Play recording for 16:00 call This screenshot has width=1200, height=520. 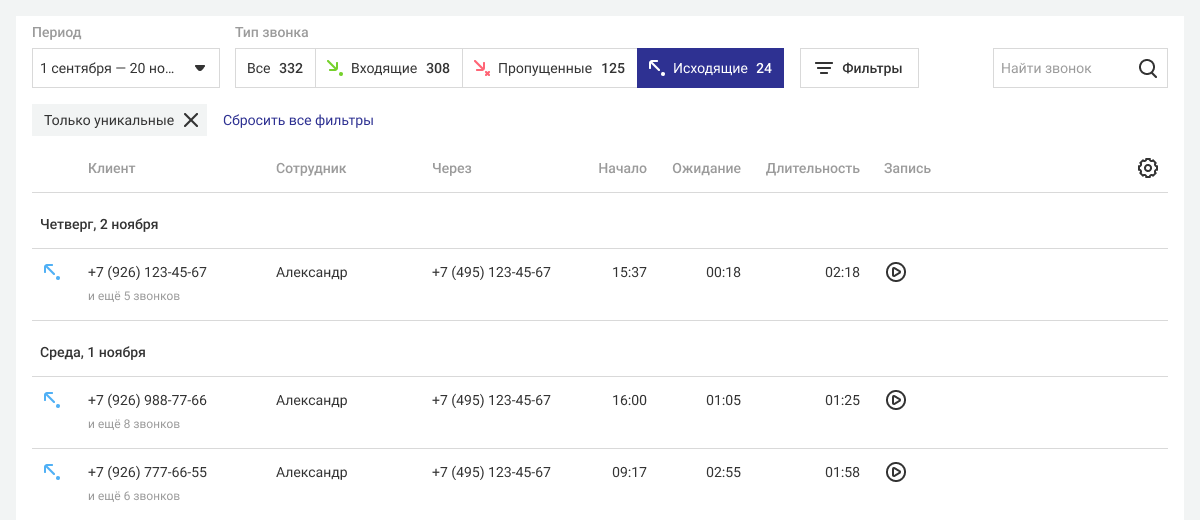(896, 400)
